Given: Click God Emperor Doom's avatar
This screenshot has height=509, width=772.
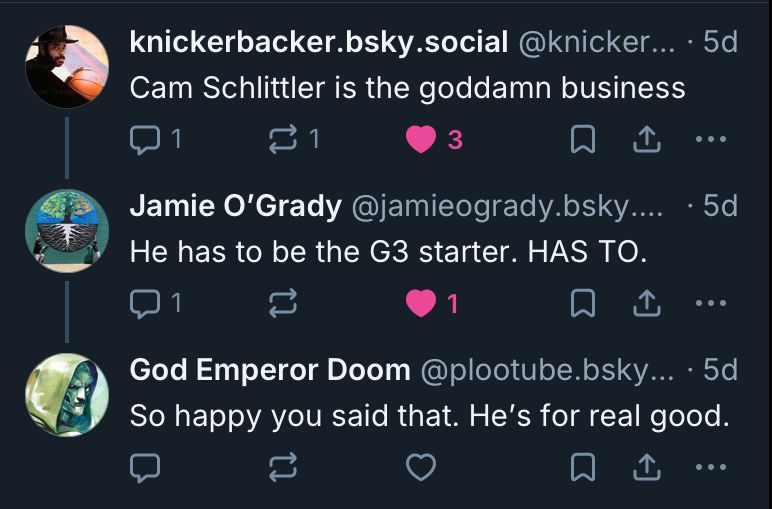Looking at the screenshot, I should click(66, 394).
